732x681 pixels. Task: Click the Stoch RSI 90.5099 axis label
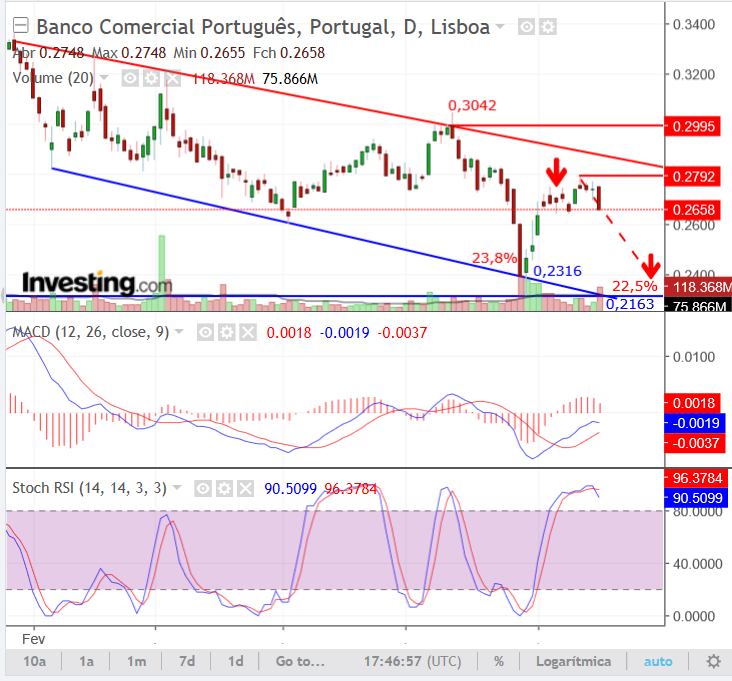point(697,498)
